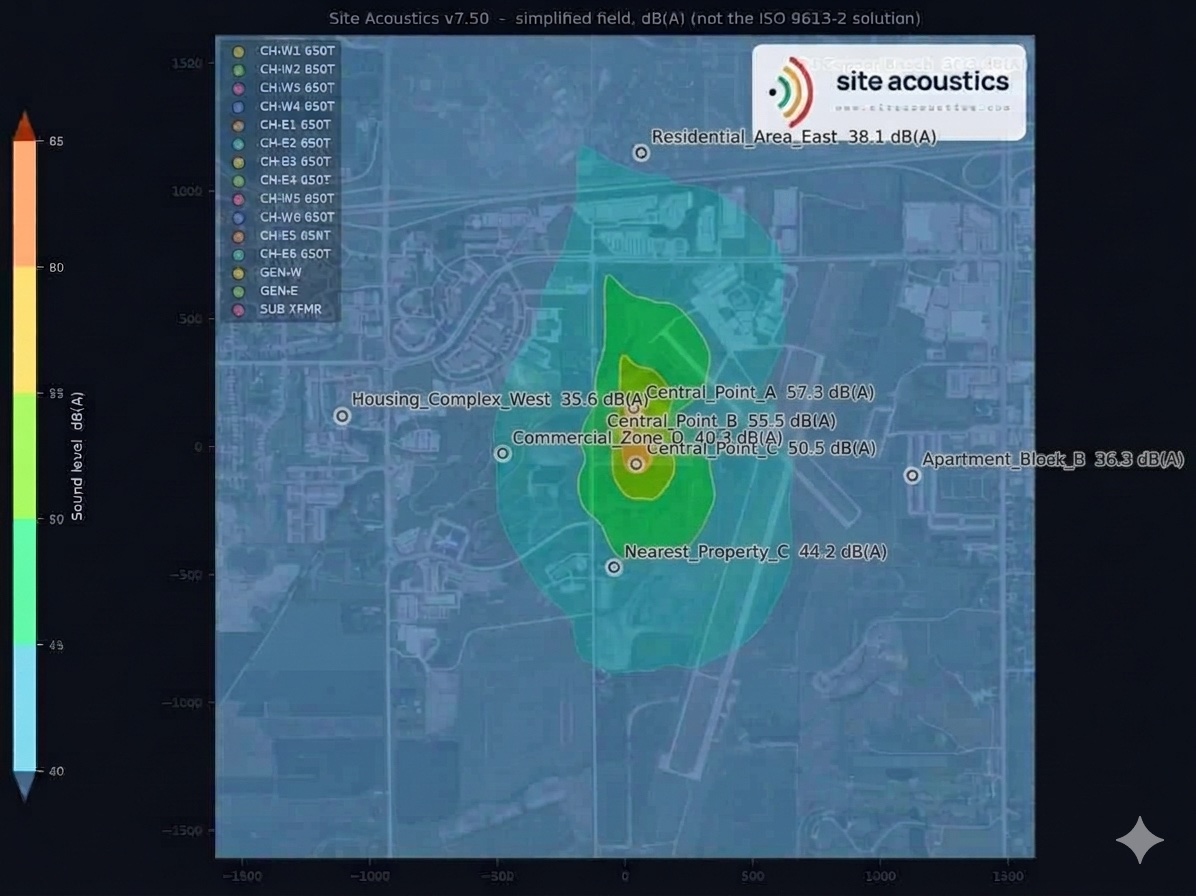The image size is (1196, 896).
Task: Click the yellow segment of the colorbar
Action: click(24, 330)
